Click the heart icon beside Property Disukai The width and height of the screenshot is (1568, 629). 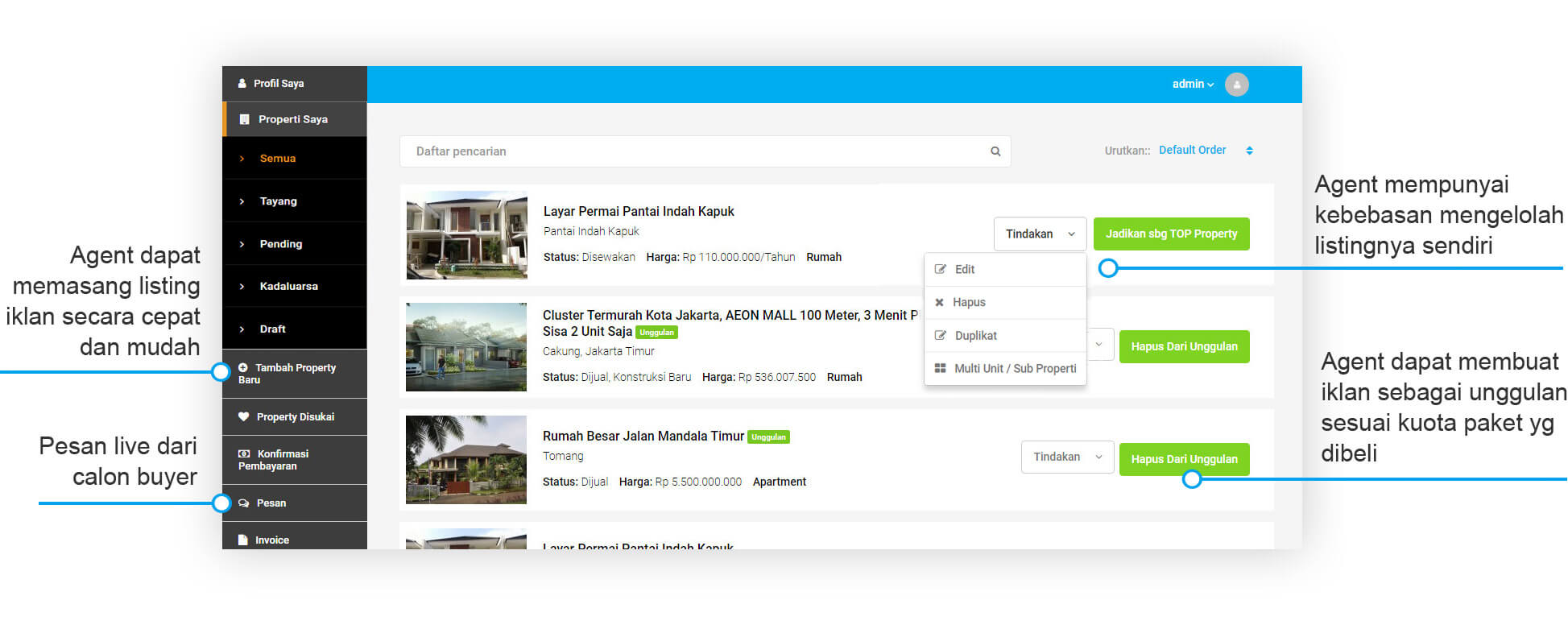[x=243, y=416]
